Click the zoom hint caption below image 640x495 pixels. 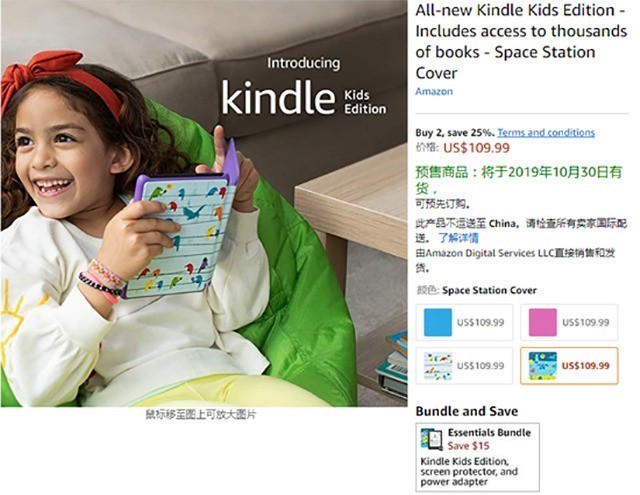(x=201, y=415)
